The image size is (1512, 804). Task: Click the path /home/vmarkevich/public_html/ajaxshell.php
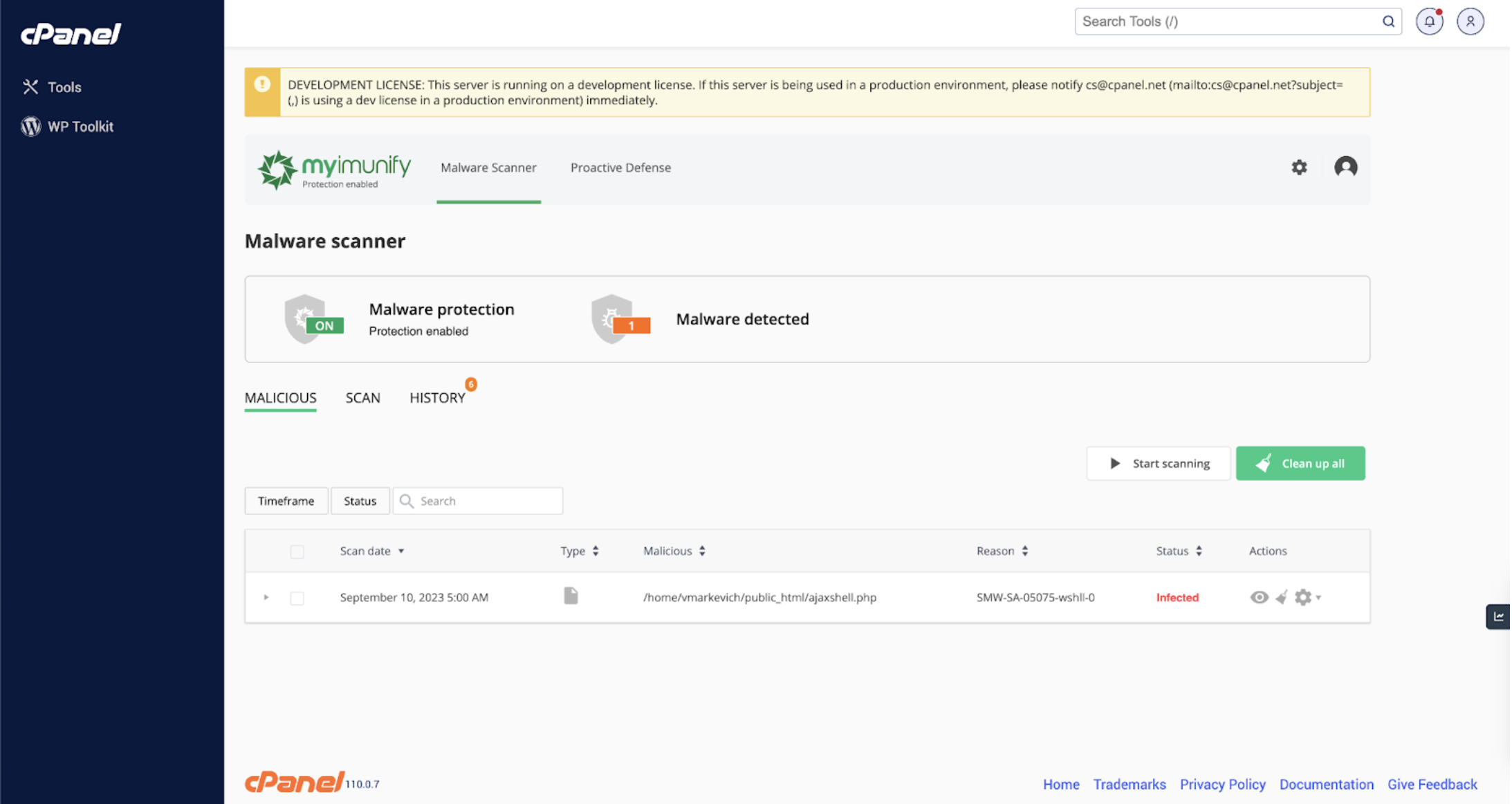[x=759, y=597]
